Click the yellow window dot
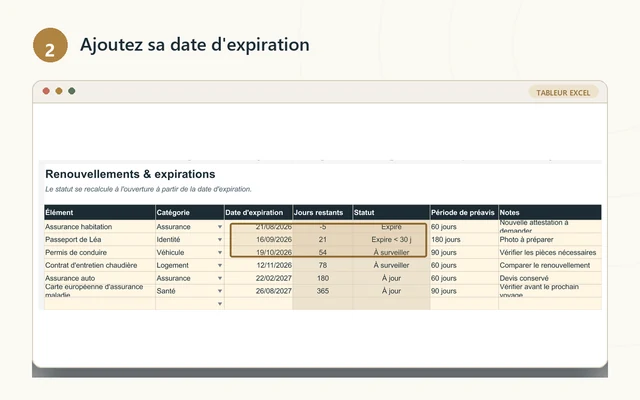 click(59, 91)
